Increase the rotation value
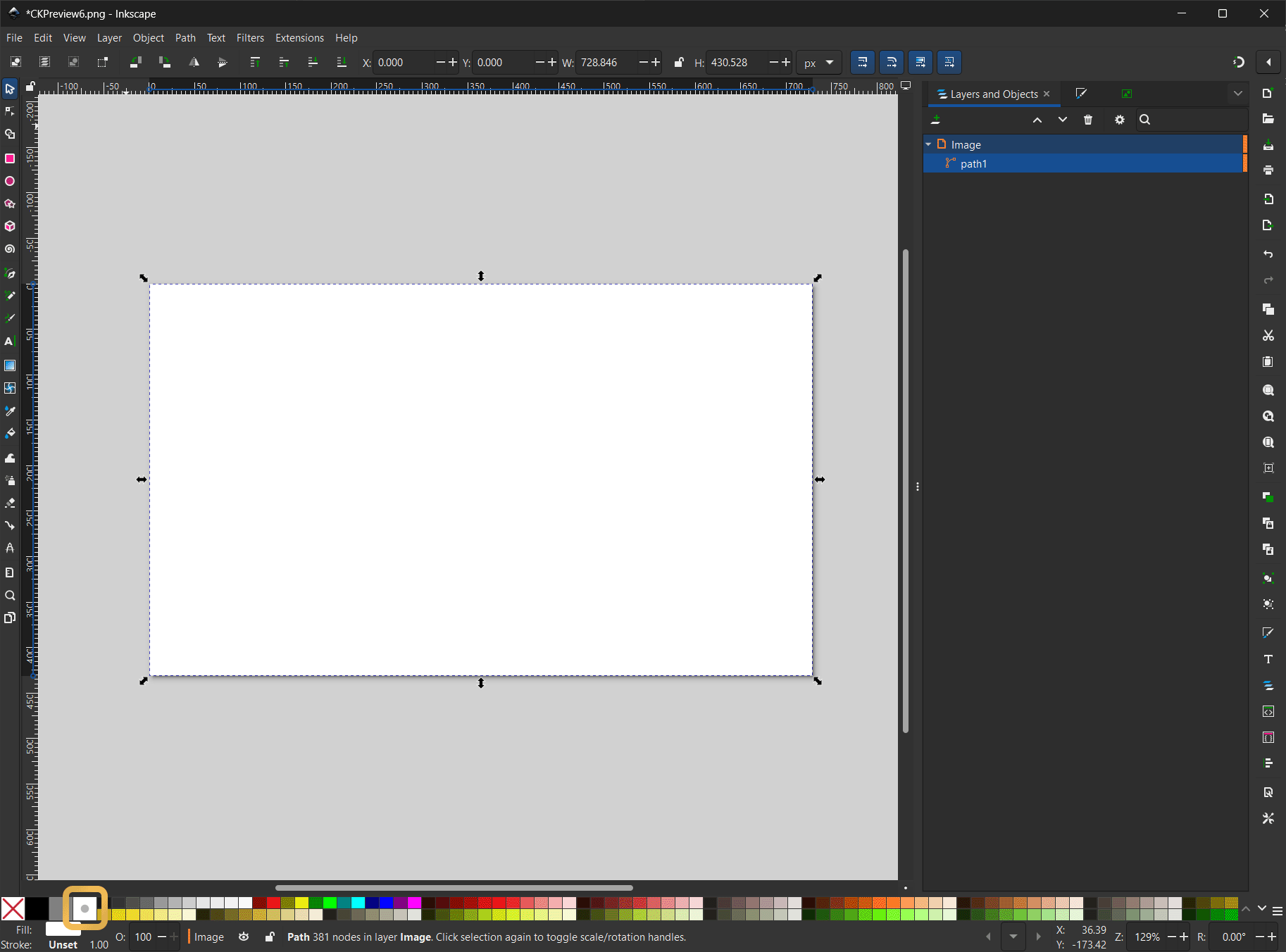The image size is (1286, 952). pyautogui.click(x=1271, y=937)
